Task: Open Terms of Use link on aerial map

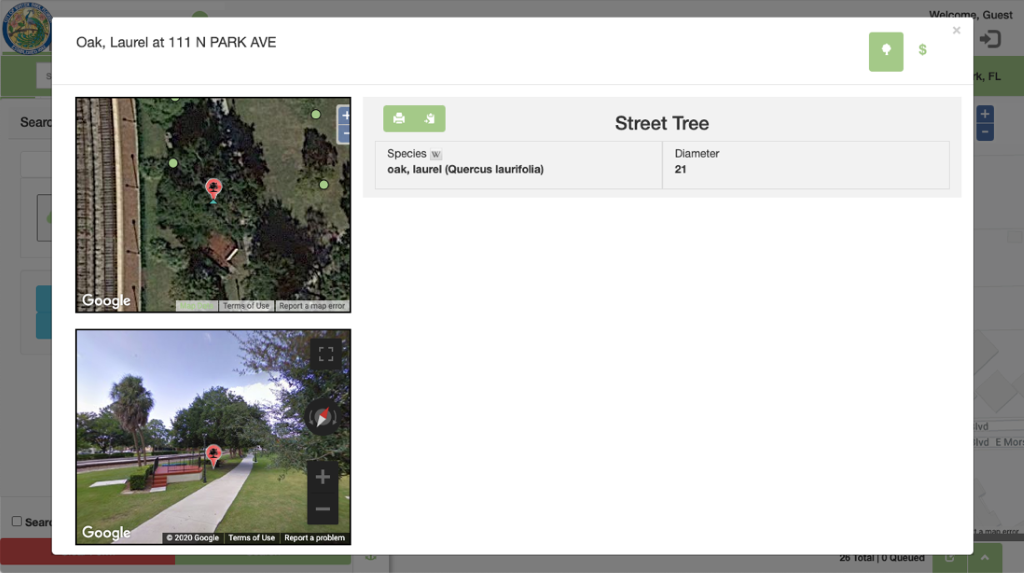Action: point(246,306)
